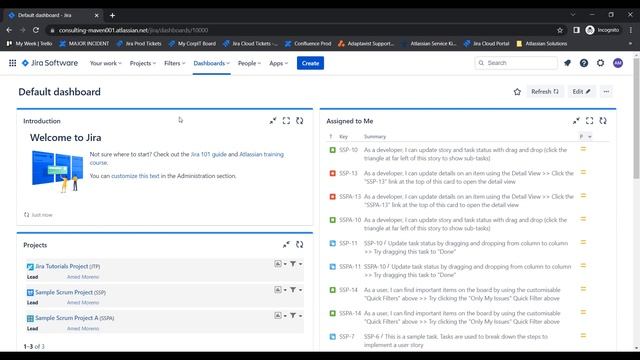Open a new browser tab
The height and width of the screenshot is (360, 640).
coord(112,16)
